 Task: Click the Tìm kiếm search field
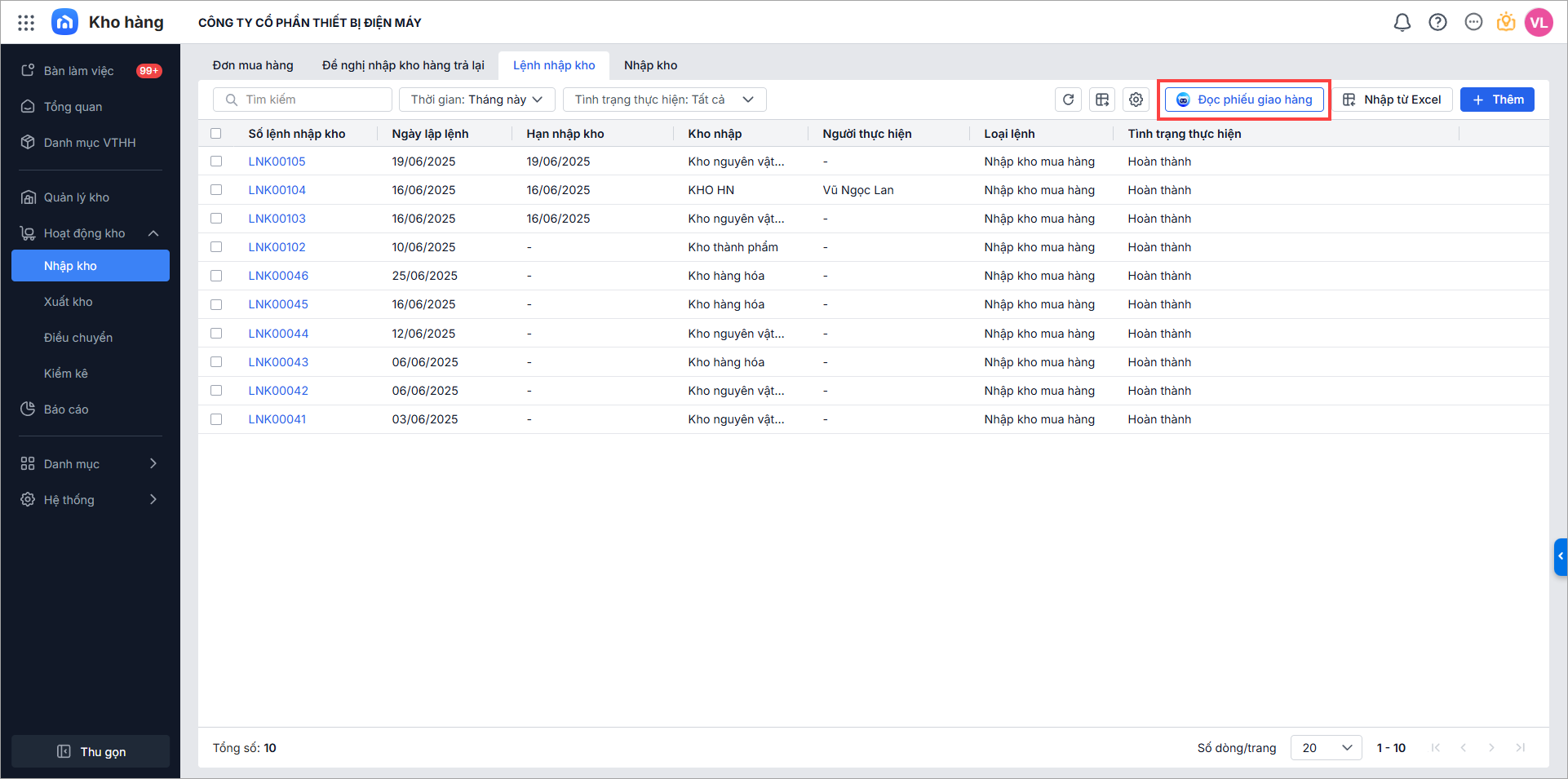coord(310,100)
